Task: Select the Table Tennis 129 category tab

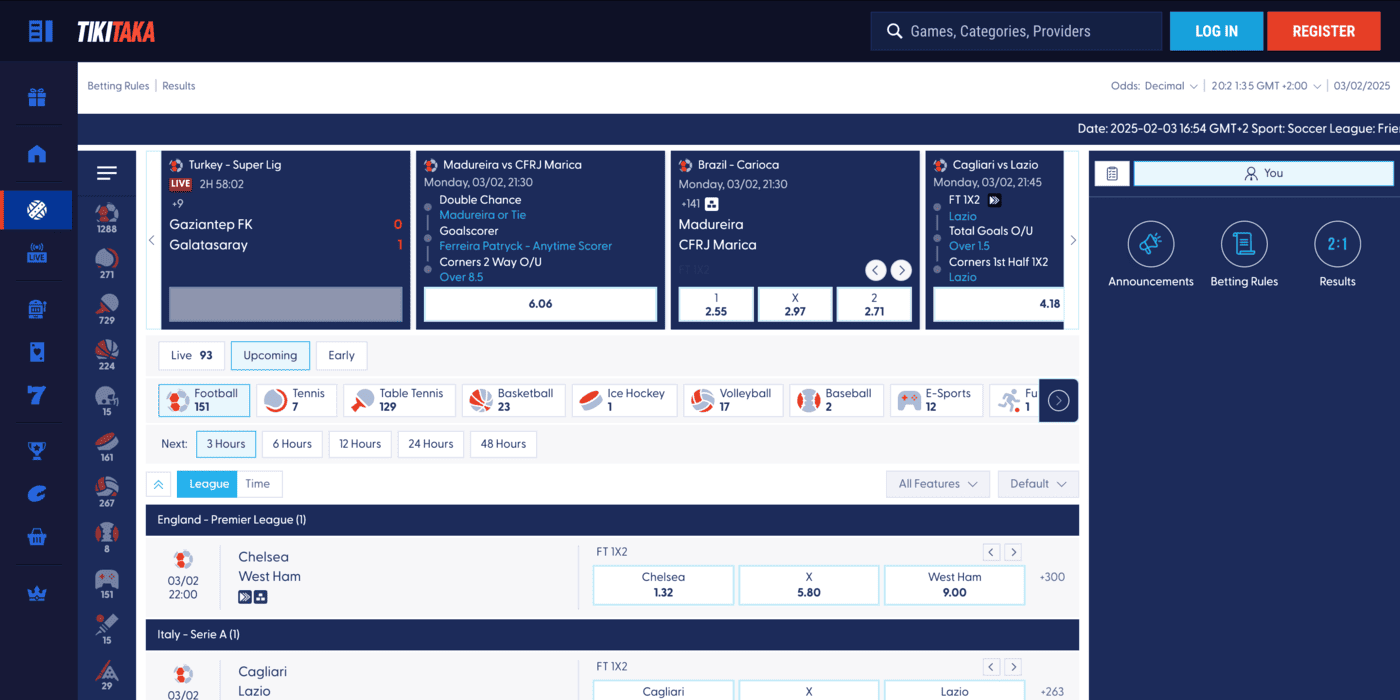Action: tap(399, 400)
